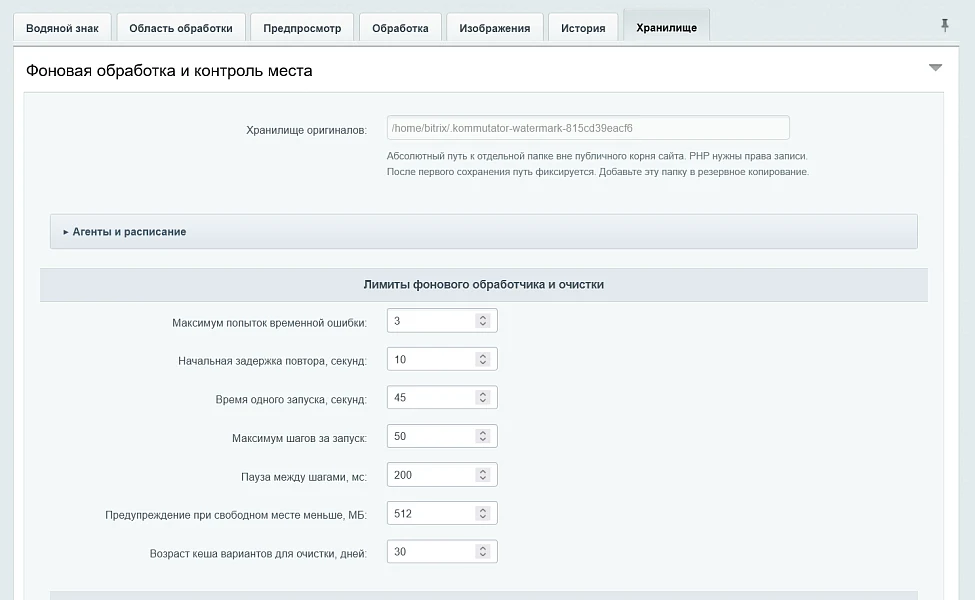The image size is (975, 600).
Task: Adjust stepper for Максимум шагов за запуск
Action: pos(483,436)
